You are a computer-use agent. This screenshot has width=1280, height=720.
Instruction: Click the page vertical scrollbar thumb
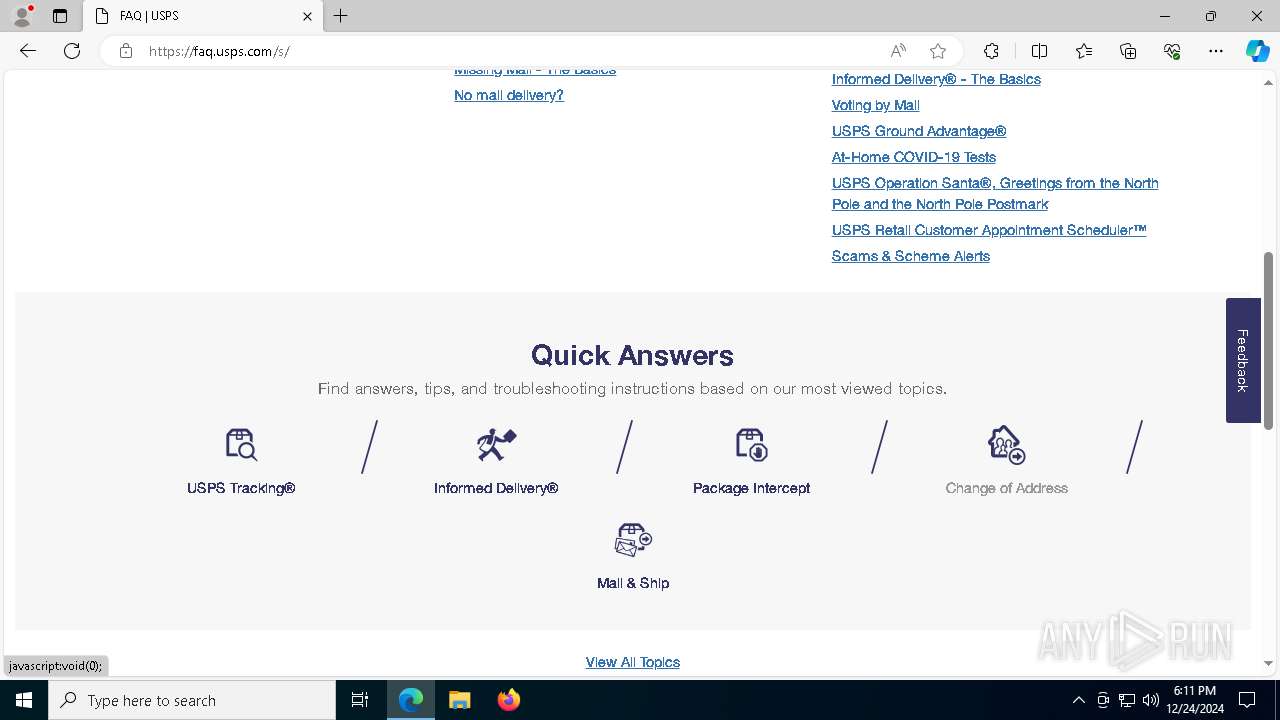click(1268, 341)
